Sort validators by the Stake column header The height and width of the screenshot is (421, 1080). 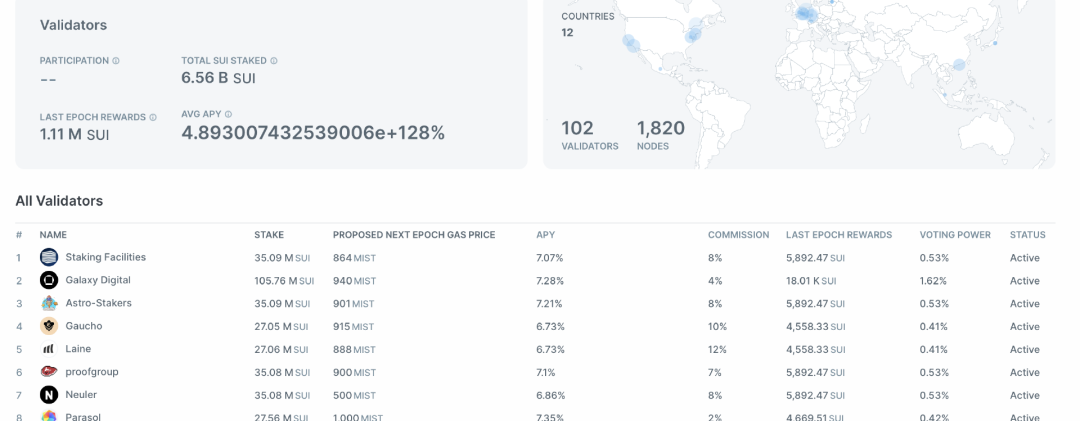point(268,235)
